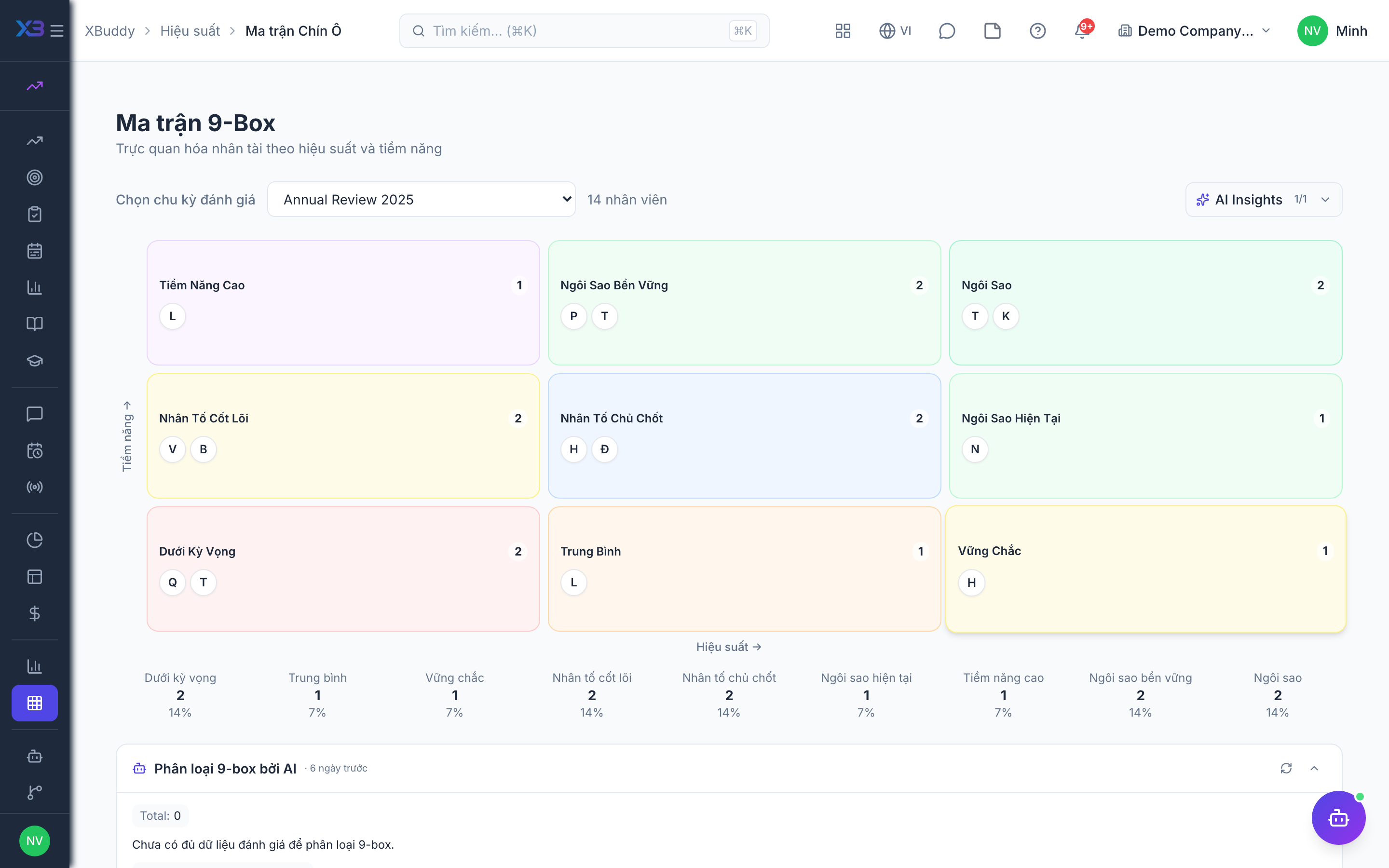Open the notes document icon in header
Screen dimensions: 1389x868
tap(992, 30)
